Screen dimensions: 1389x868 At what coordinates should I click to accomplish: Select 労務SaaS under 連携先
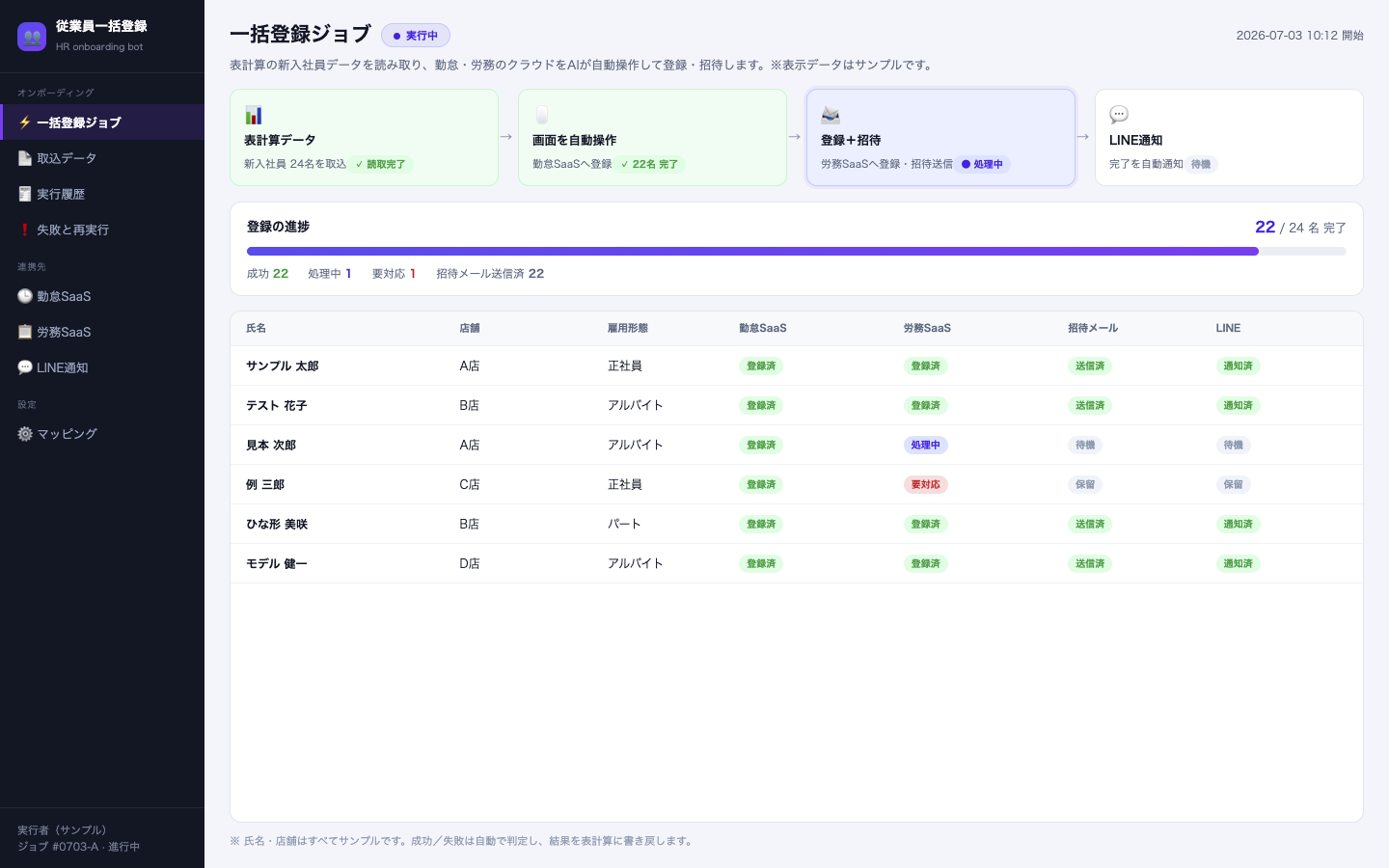[102, 332]
